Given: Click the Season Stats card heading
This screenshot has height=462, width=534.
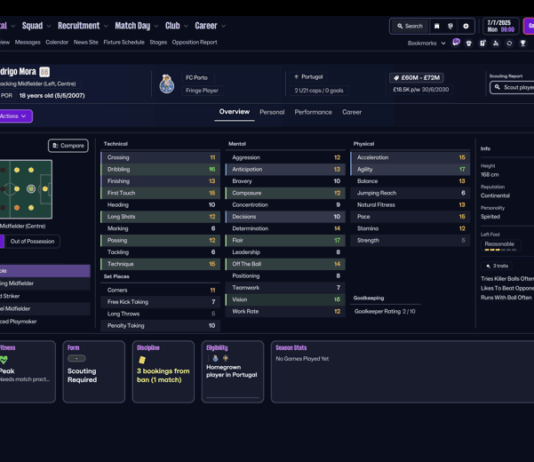Looking at the screenshot, I should point(291,348).
